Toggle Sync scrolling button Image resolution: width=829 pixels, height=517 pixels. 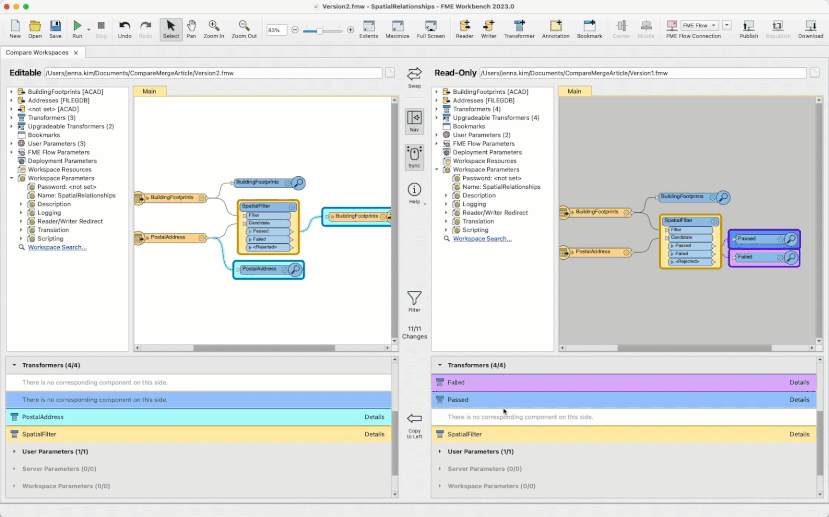coord(414,157)
